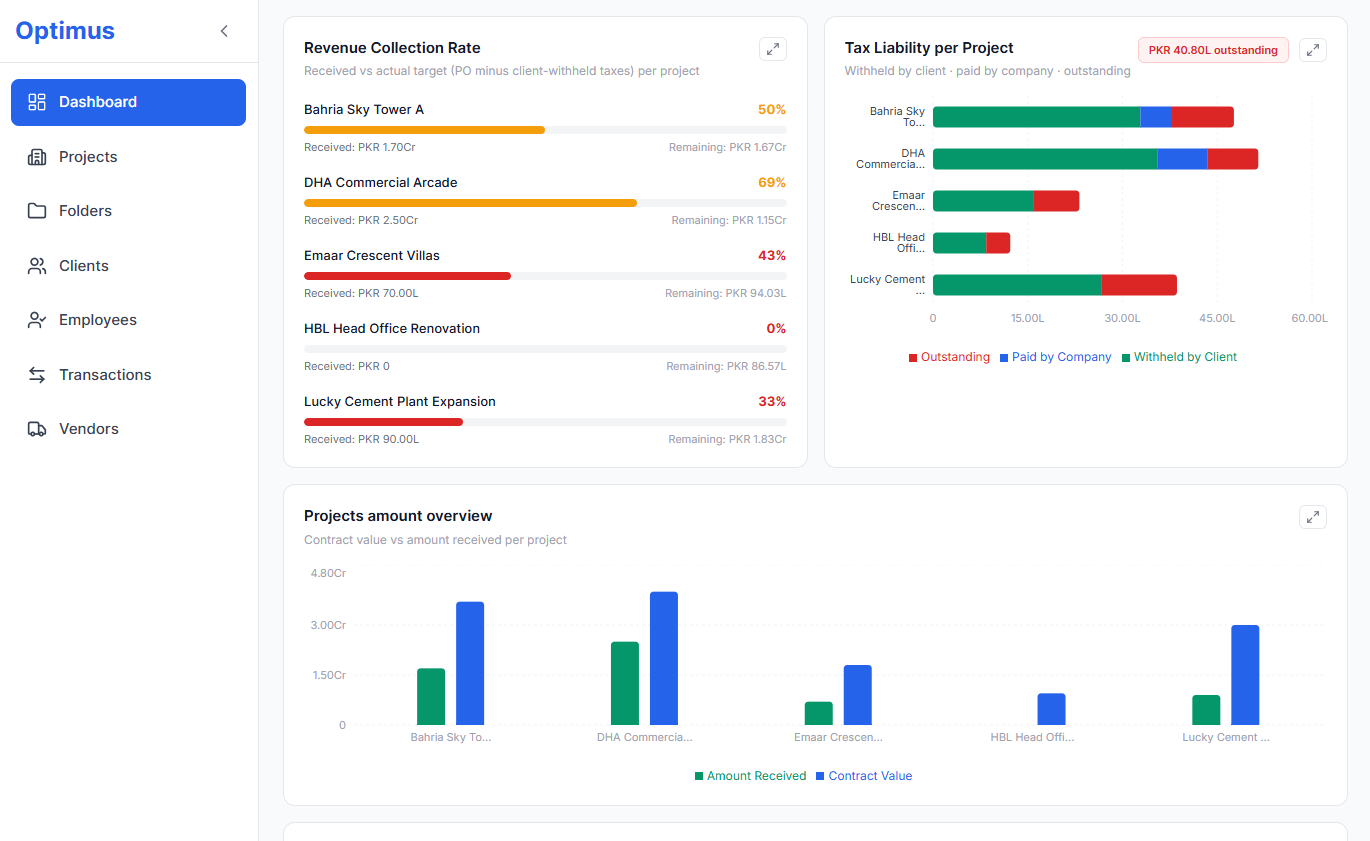Click the blue Contract Value bar for Emaar Crescent
1370x841 pixels.
(x=857, y=695)
